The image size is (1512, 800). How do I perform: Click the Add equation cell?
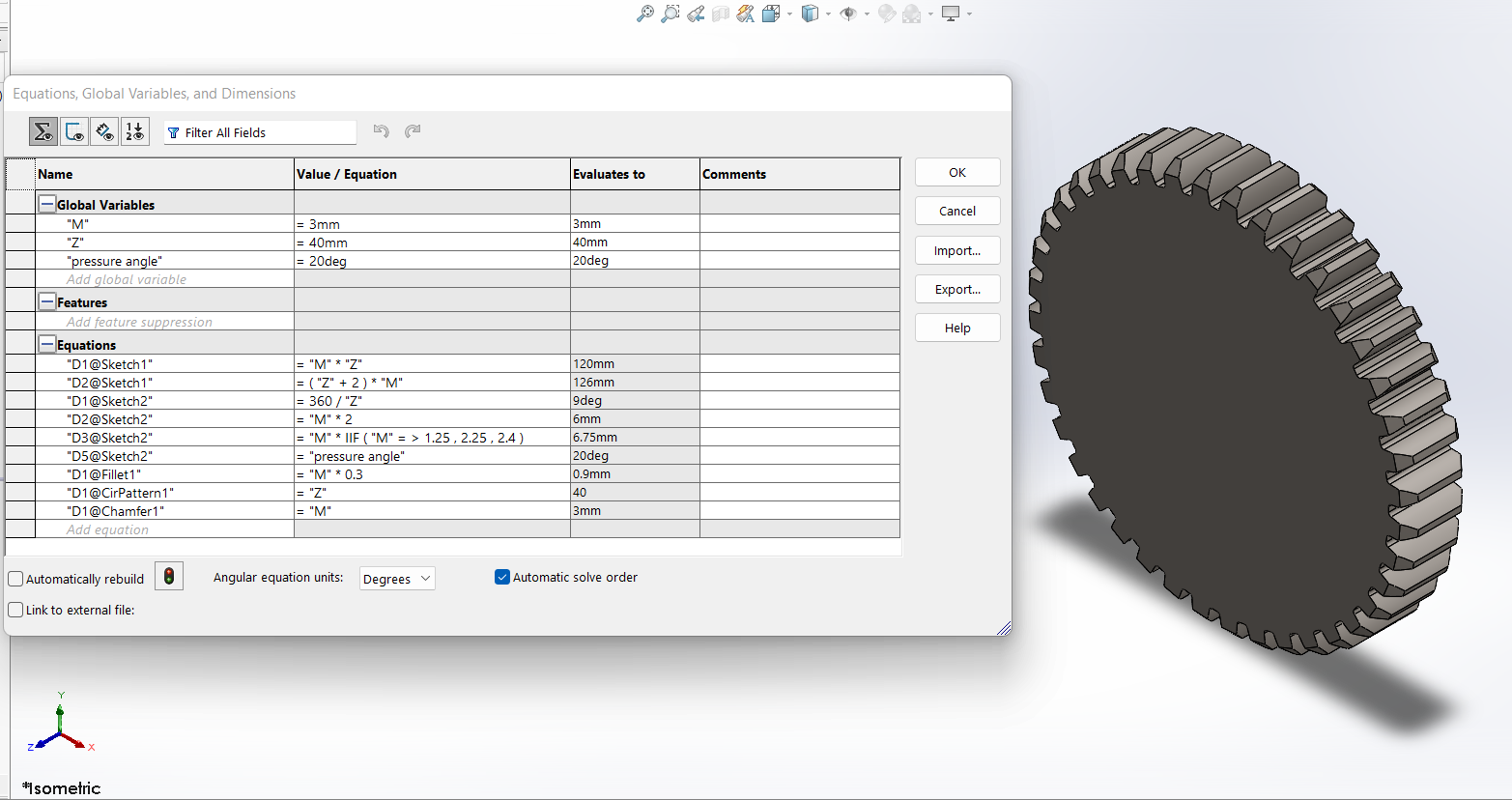click(164, 529)
